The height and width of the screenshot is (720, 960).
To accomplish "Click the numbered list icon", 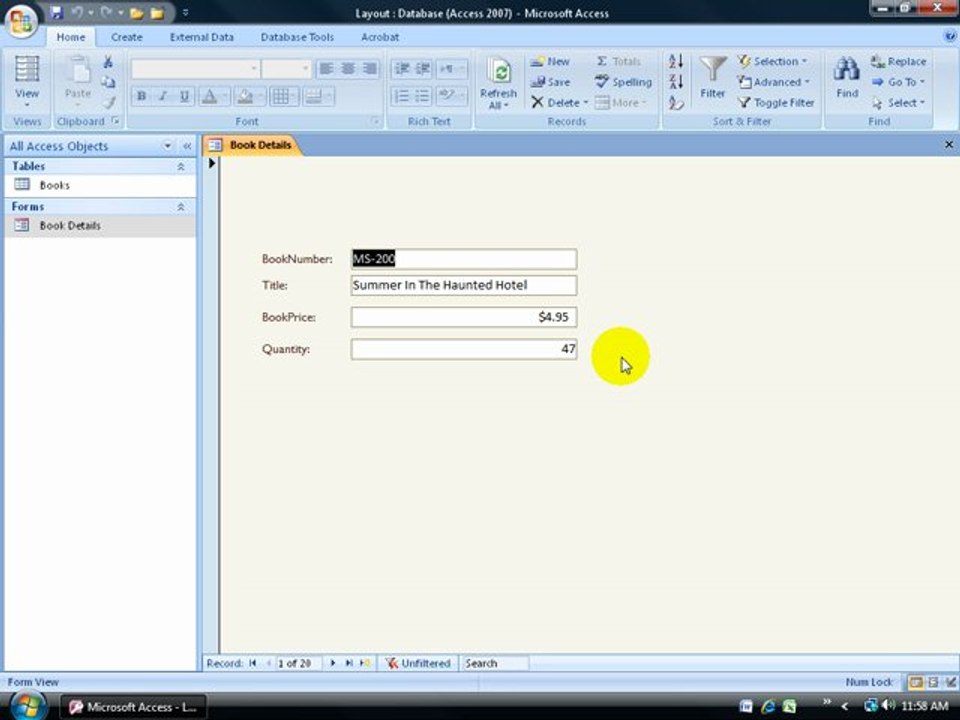I will [402, 96].
